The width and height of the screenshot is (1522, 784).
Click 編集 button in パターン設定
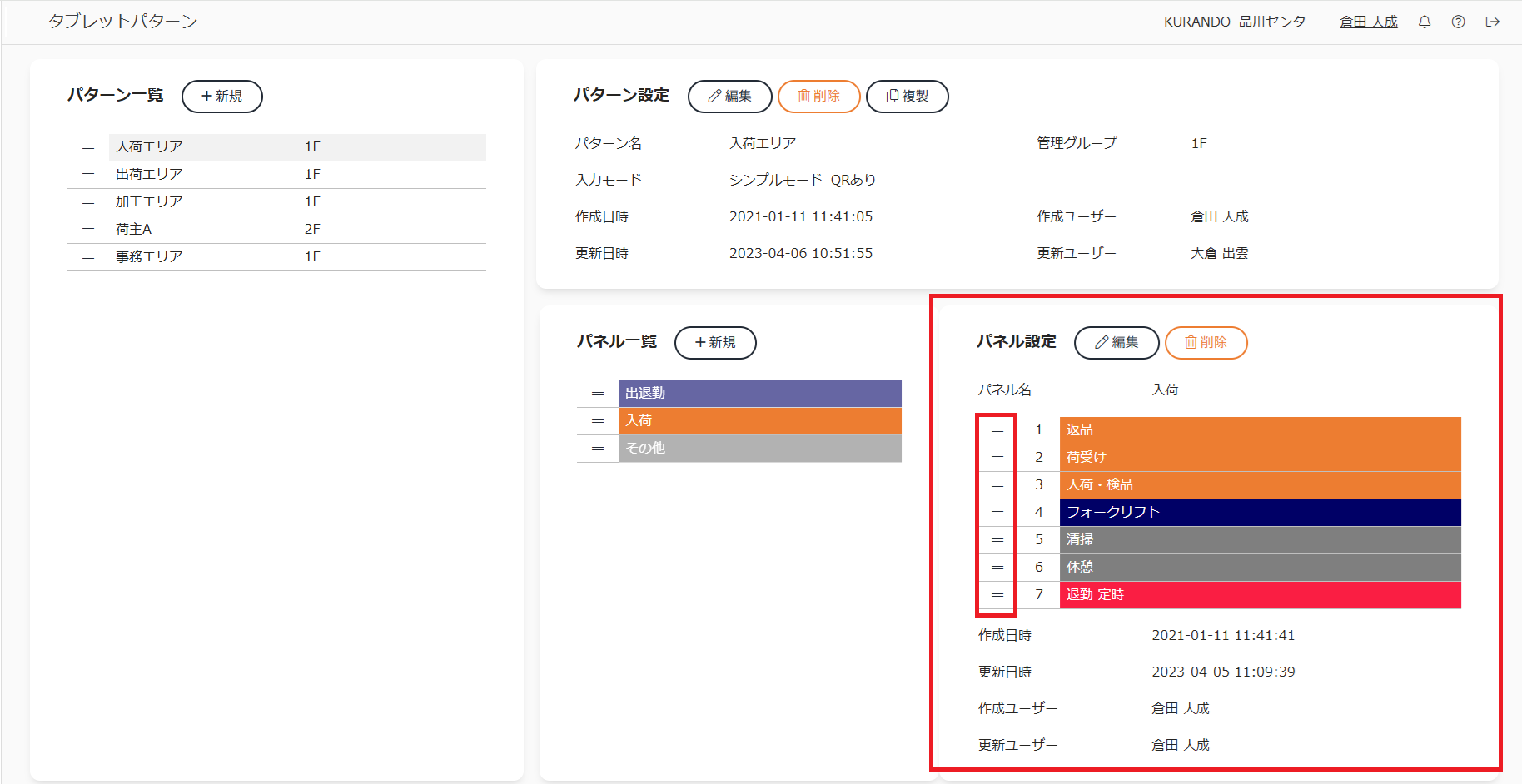[x=730, y=97]
